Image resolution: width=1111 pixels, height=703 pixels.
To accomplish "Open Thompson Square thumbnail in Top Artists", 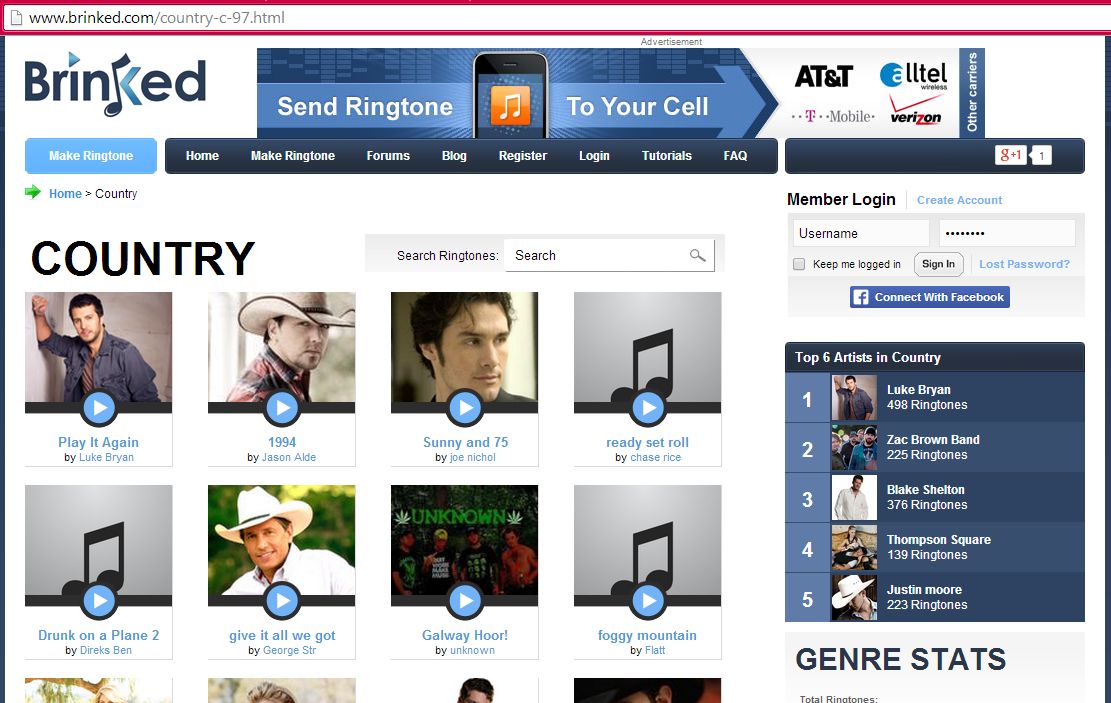I will 854,548.
